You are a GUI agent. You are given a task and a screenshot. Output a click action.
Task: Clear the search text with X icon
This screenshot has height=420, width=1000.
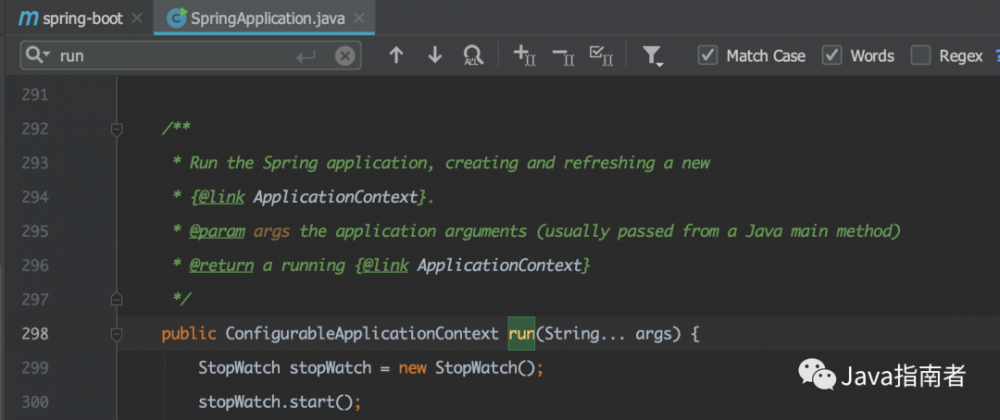click(x=345, y=56)
